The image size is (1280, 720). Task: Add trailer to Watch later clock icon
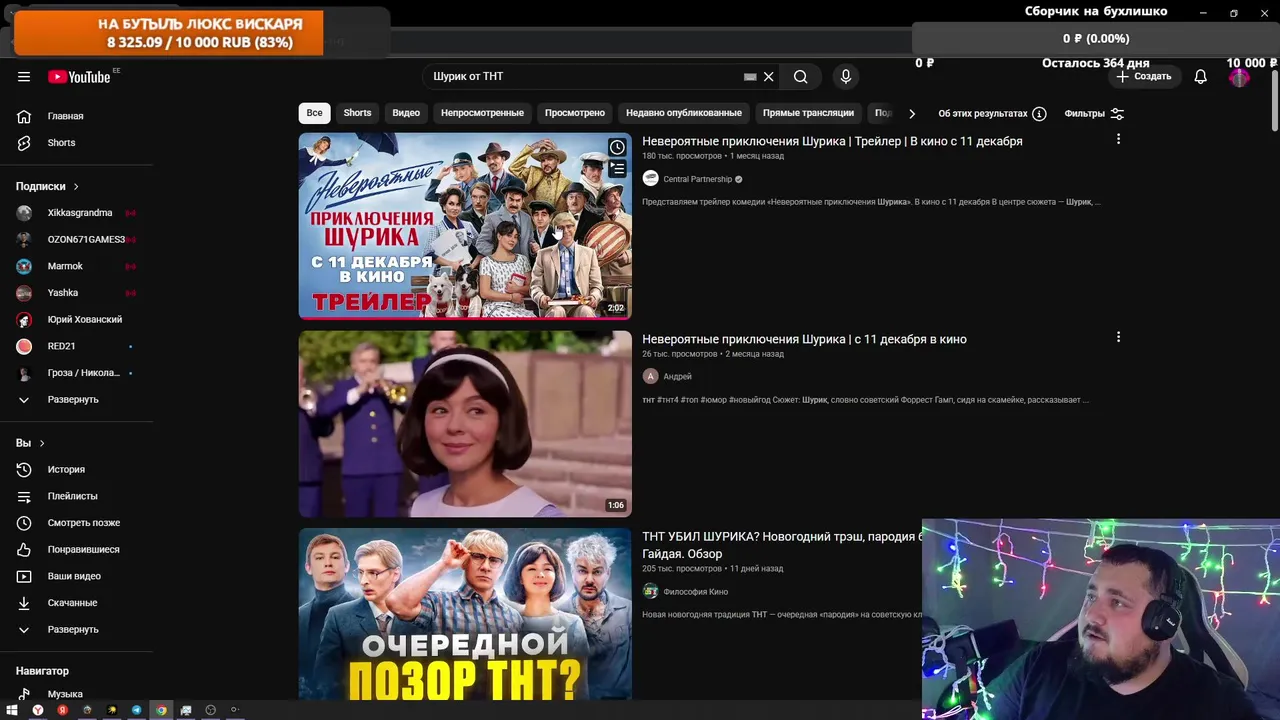pyautogui.click(x=617, y=148)
